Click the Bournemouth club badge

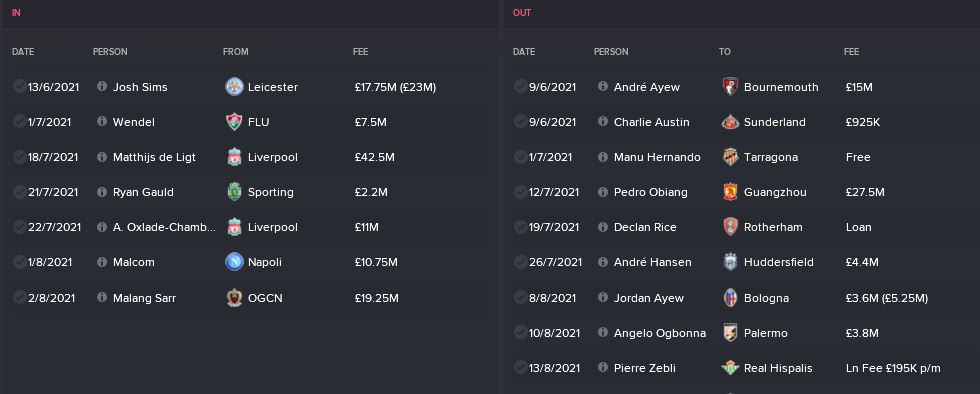point(729,87)
